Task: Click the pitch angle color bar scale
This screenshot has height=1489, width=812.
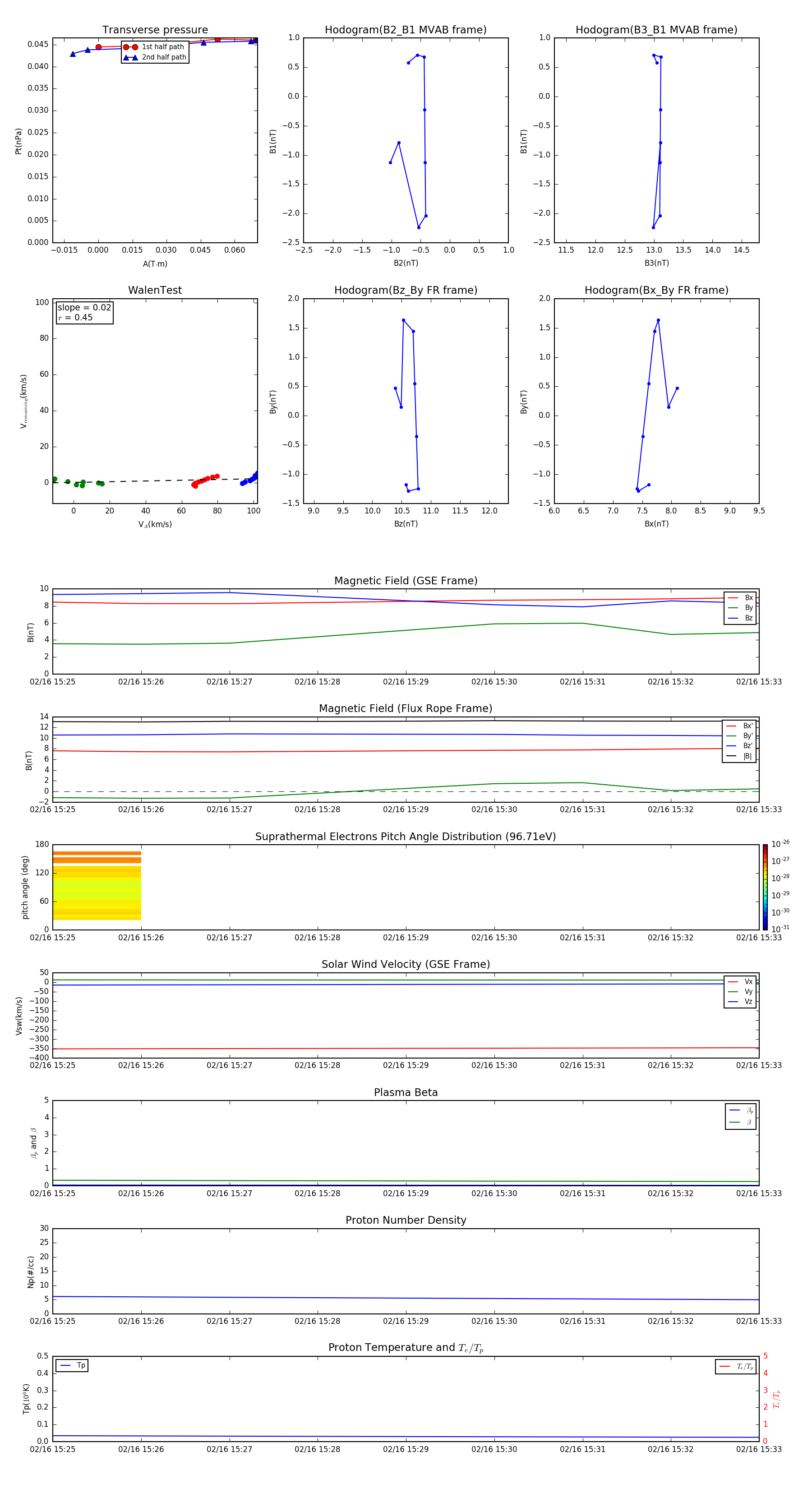Action: pyautogui.click(x=765, y=887)
